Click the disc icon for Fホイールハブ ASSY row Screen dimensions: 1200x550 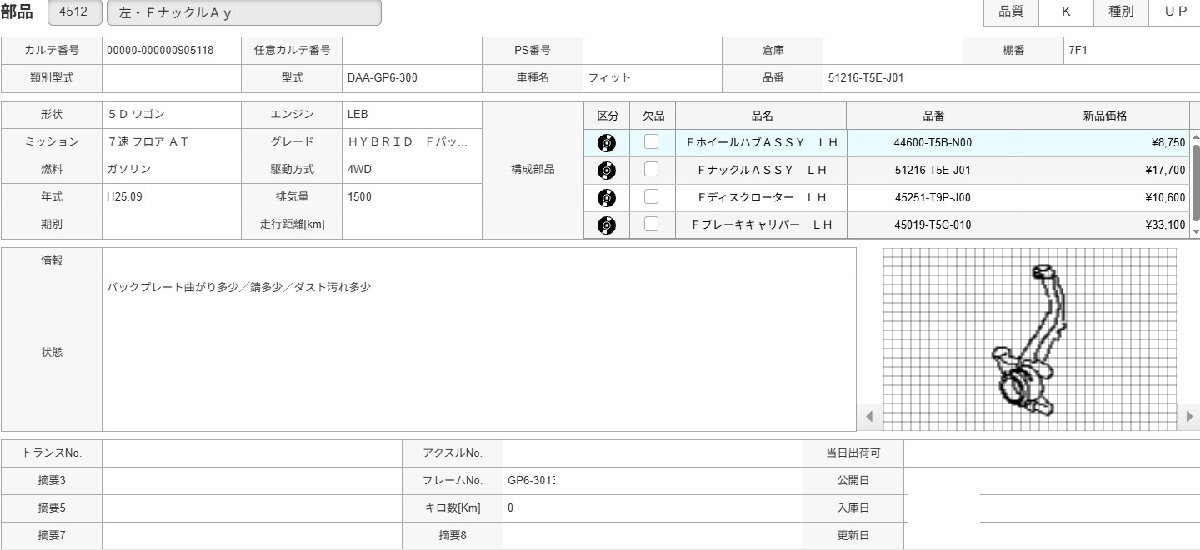[606, 142]
